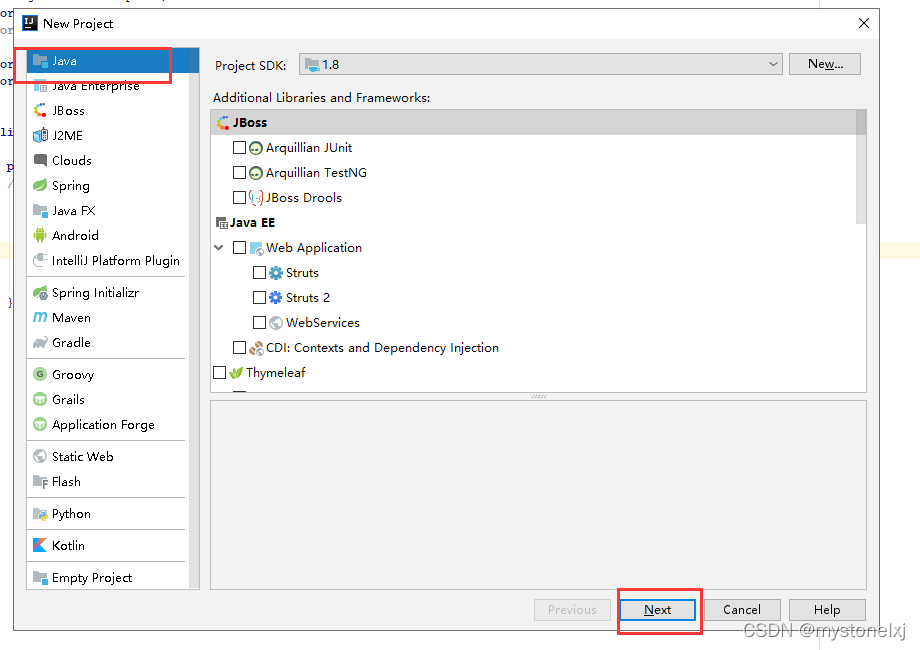Click the WebServices globe icon

tap(275, 323)
